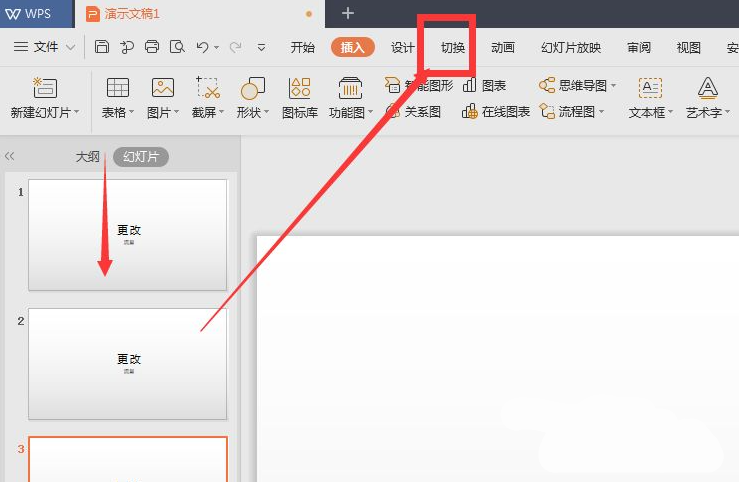Click the Text Box (文本框) icon
Viewport: 739px width, 482px height.
click(x=650, y=89)
